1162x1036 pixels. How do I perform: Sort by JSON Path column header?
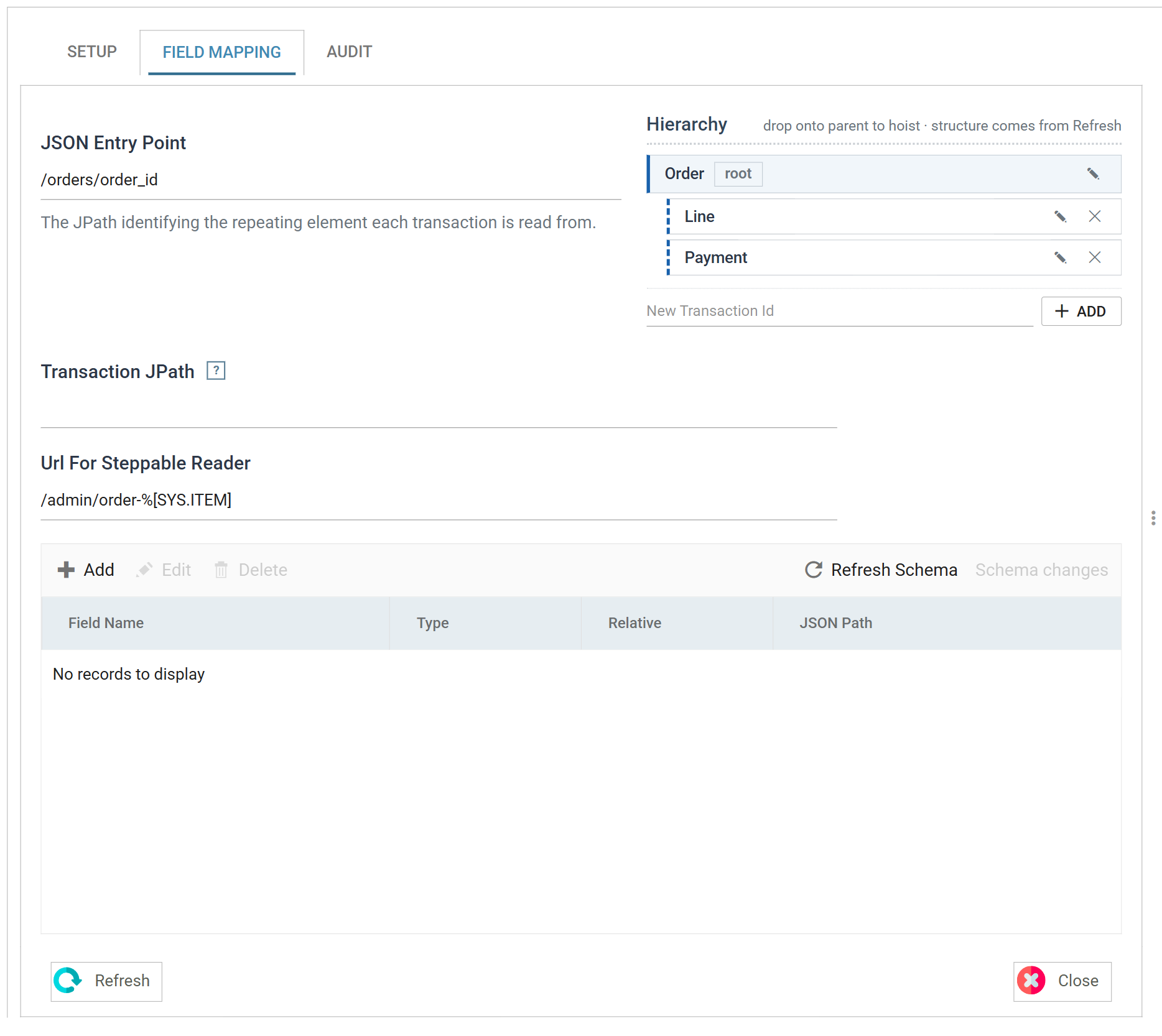pyautogui.click(x=947, y=623)
